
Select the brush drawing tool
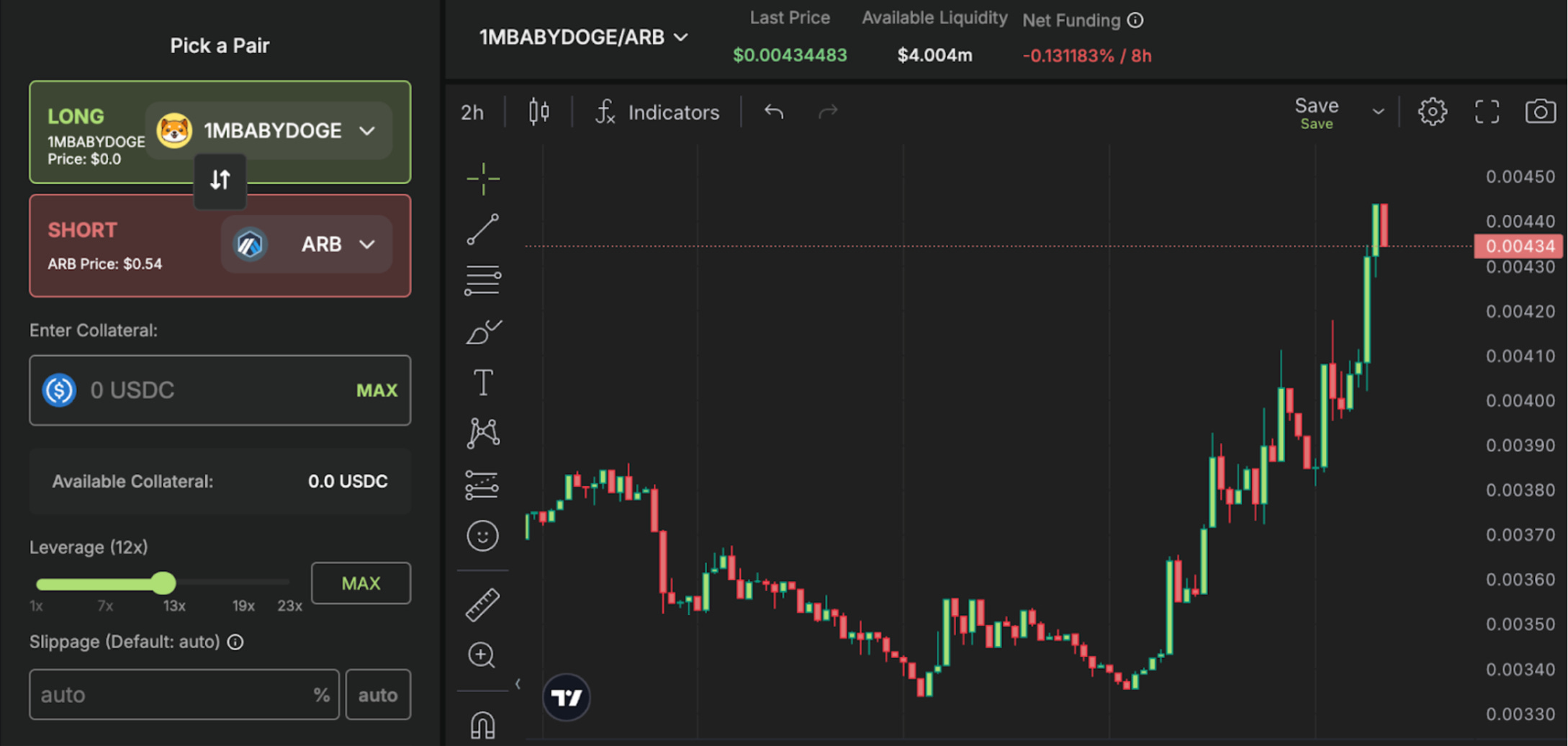(483, 332)
